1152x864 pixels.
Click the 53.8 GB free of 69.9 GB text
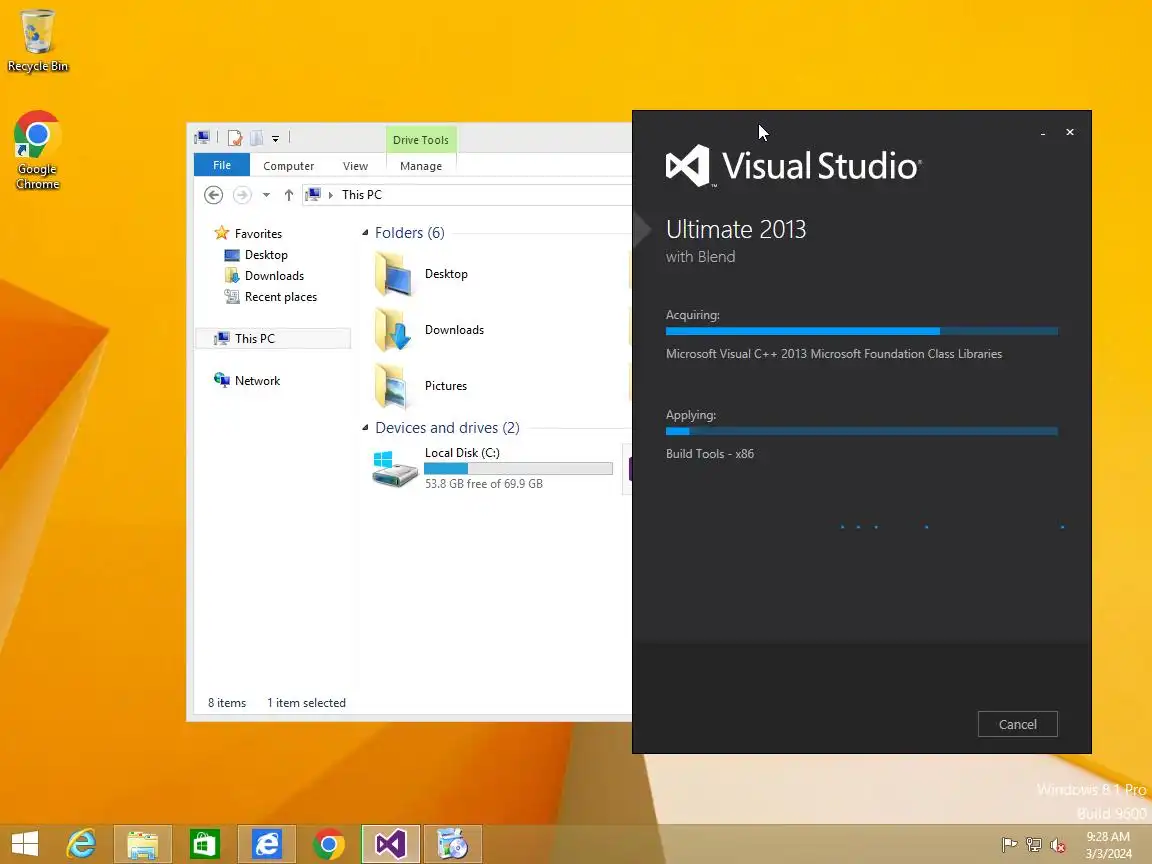coord(483,484)
